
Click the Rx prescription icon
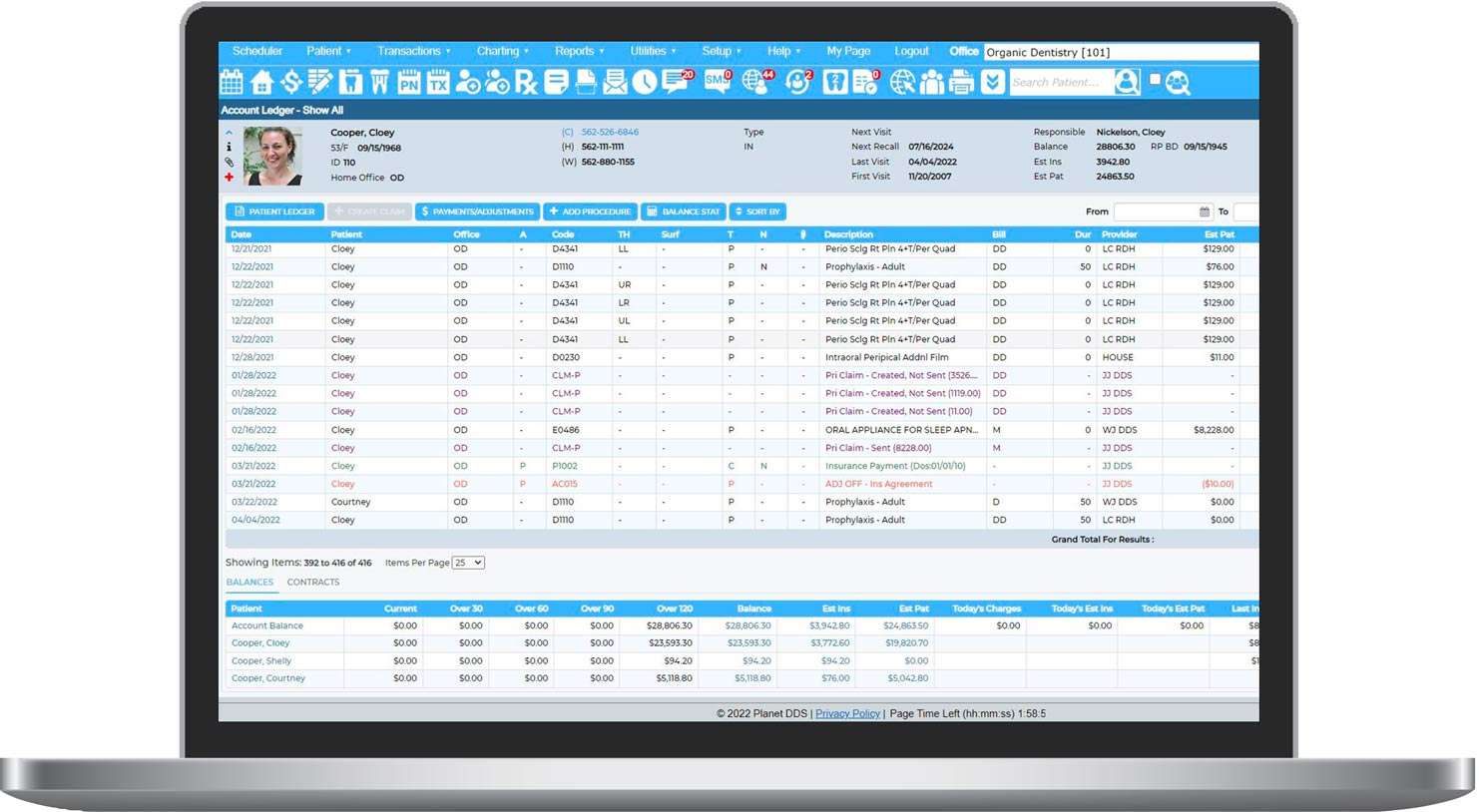pyautogui.click(x=526, y=82)
